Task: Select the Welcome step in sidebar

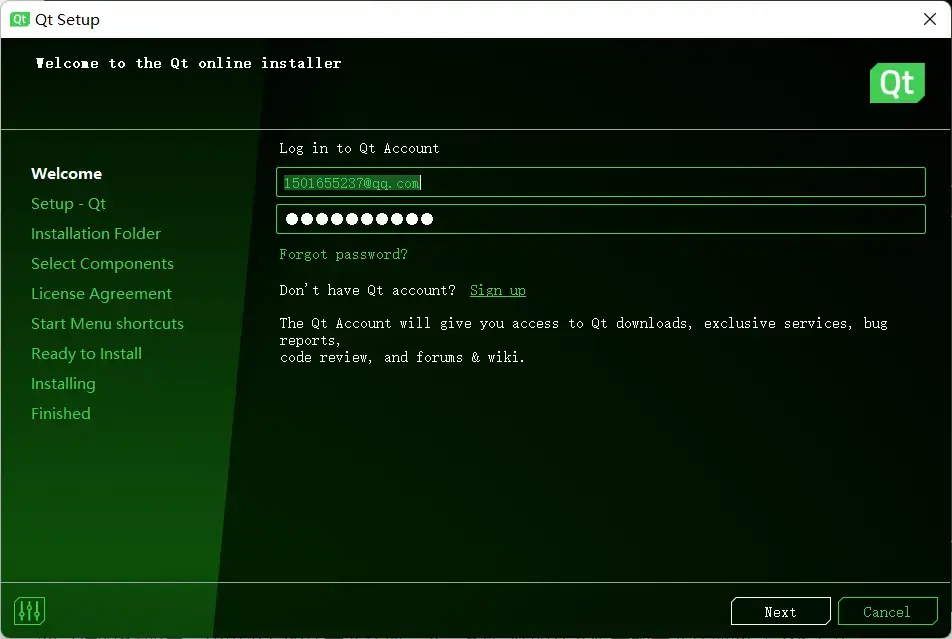Action: 66,174
